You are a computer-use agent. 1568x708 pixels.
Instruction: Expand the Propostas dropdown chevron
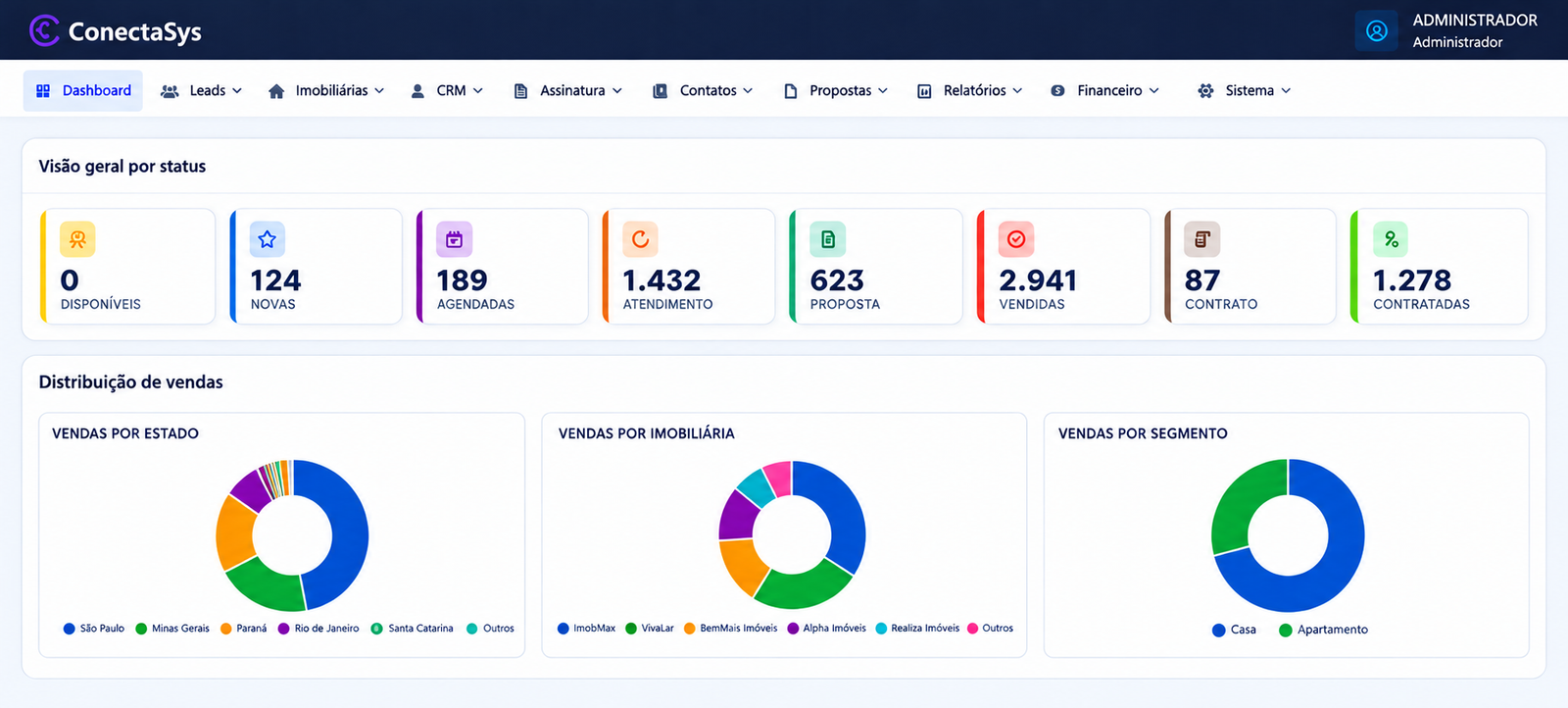point(883,91)
